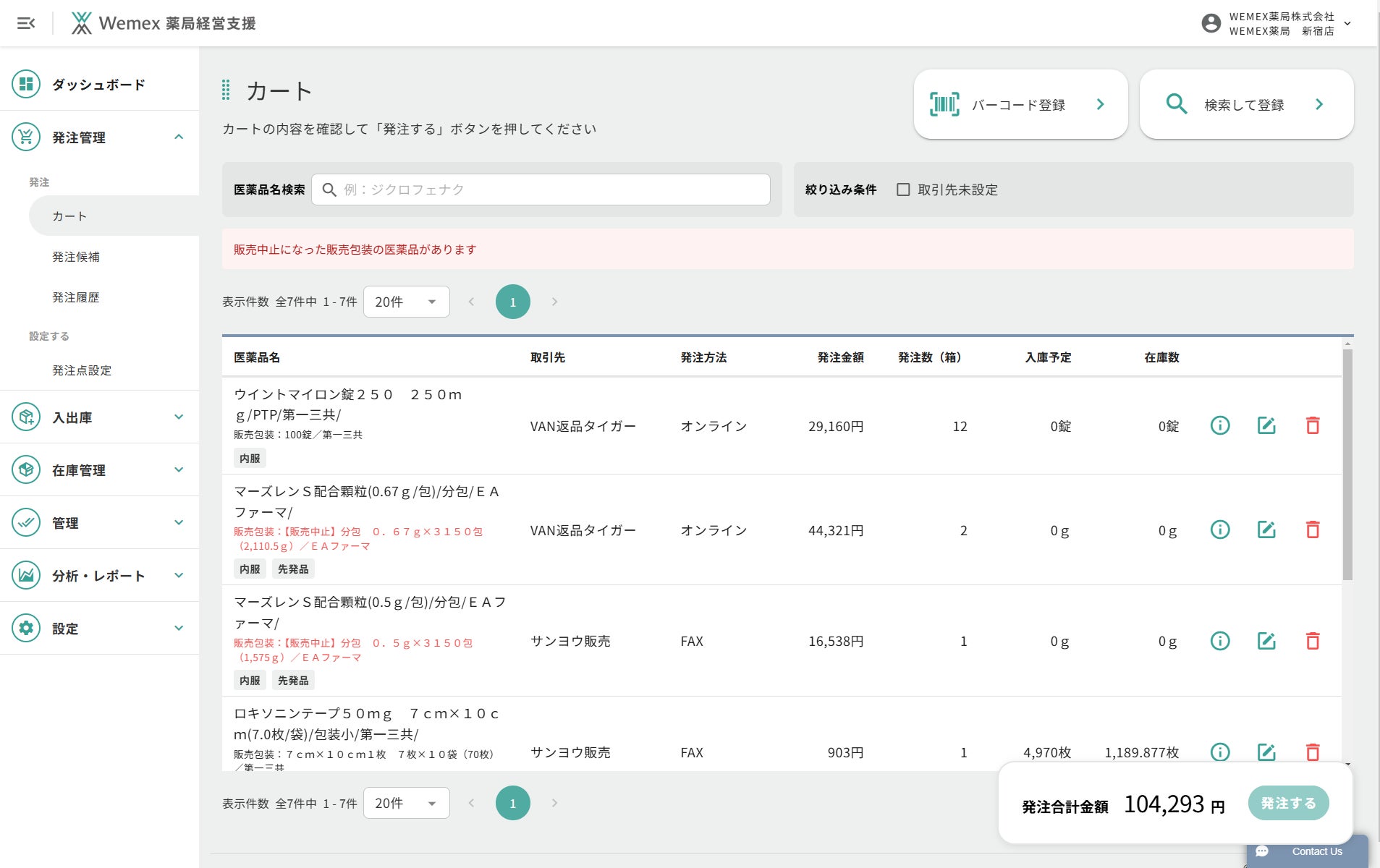Click the 入出庫 box icon
This screenshot has height=868, width=1380.
26,417
